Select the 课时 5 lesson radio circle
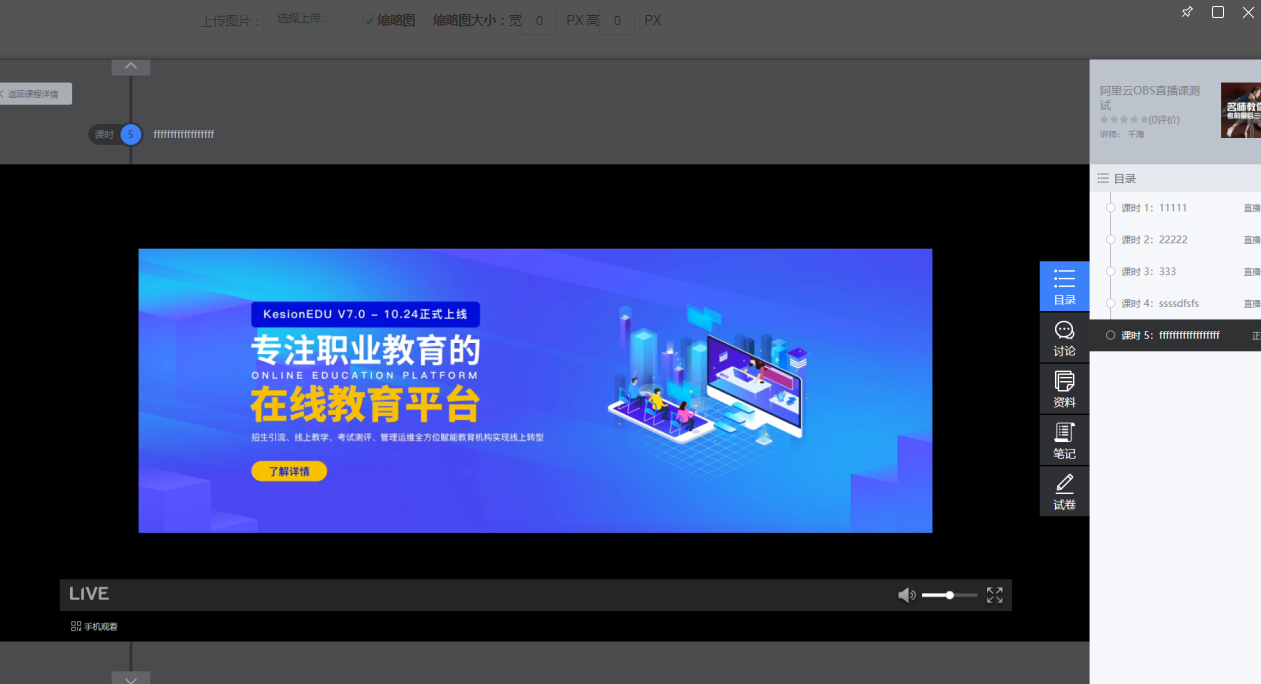The height and width of the screenshot is (684, 1261). pos(1110,335)
